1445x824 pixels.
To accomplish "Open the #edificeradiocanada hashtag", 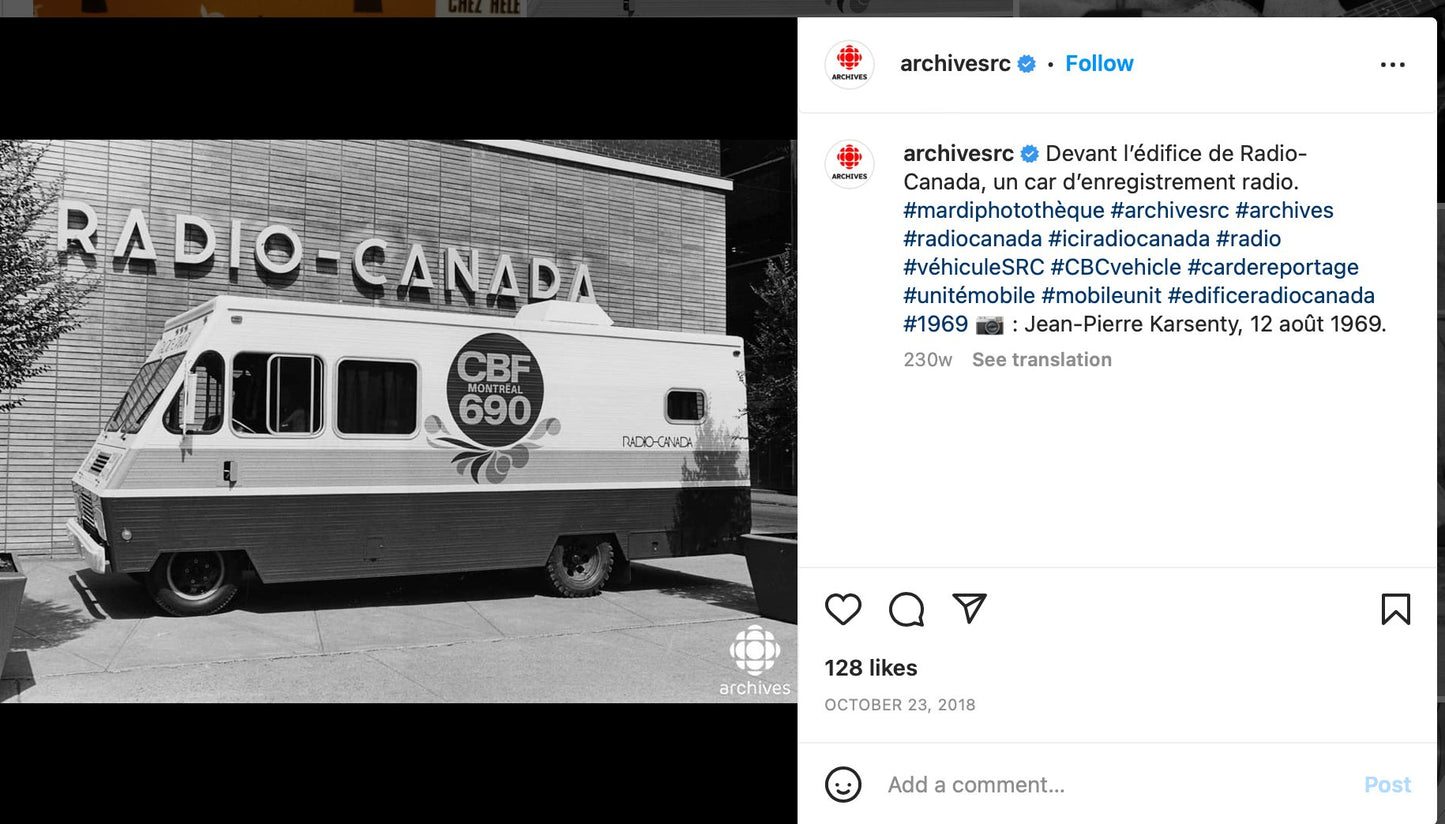I will point(1271,296).
